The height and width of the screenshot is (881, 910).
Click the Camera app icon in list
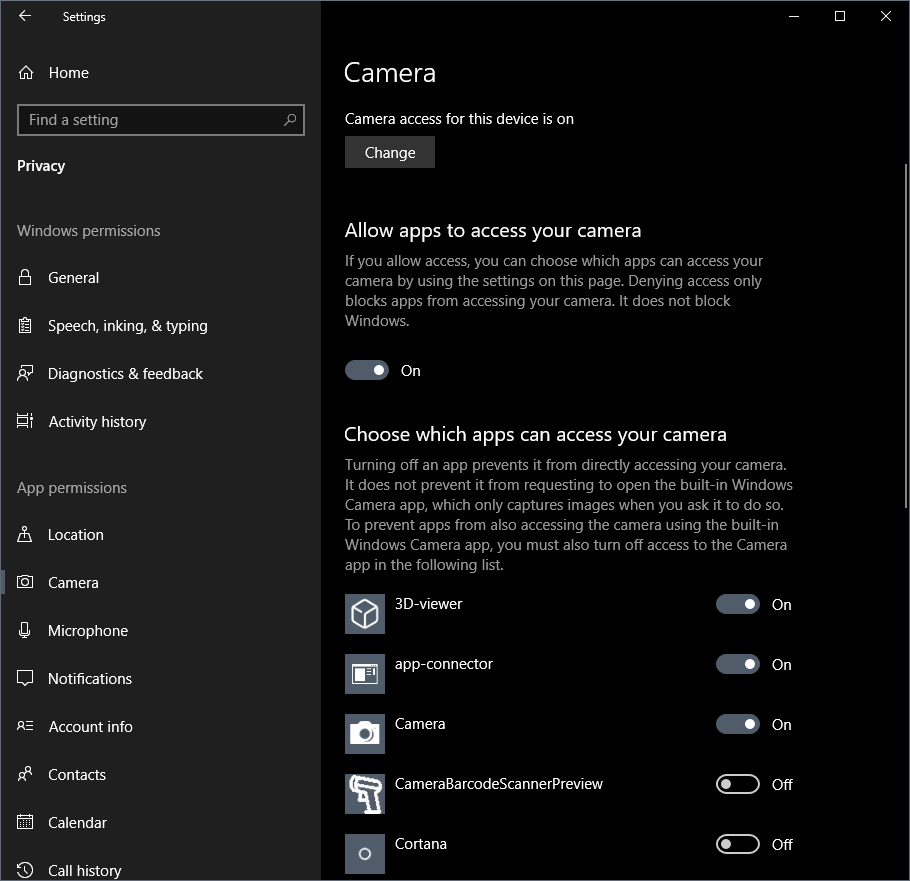[x=364, y=734]
